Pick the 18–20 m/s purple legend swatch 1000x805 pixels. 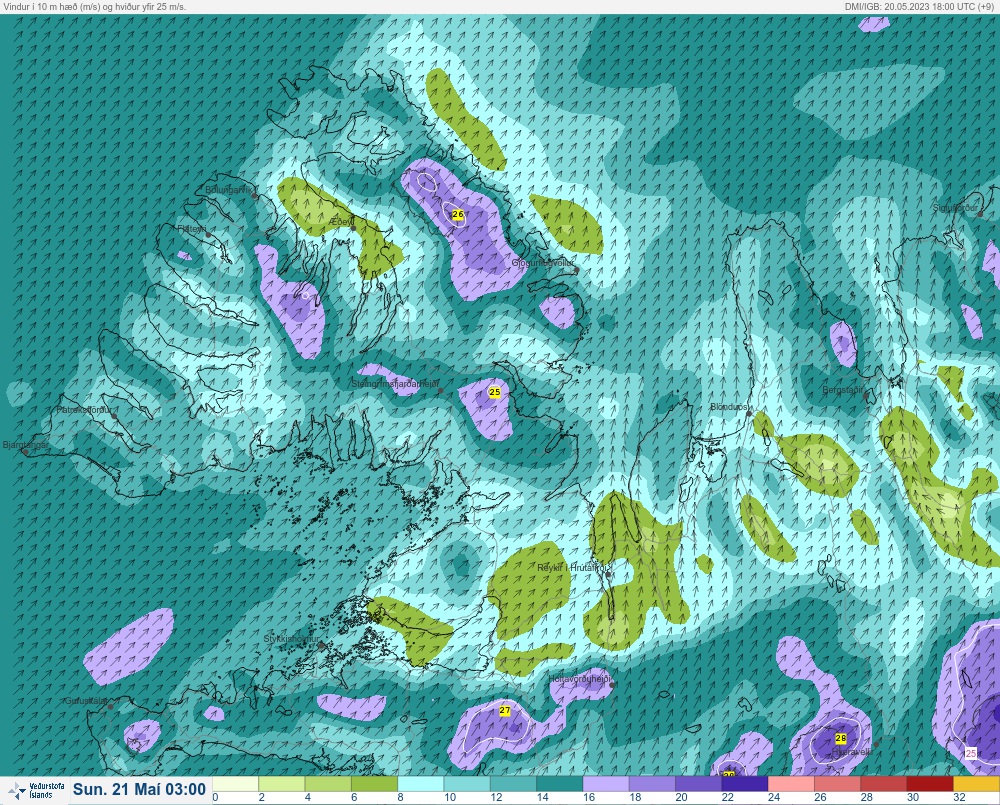pos(652,783)
